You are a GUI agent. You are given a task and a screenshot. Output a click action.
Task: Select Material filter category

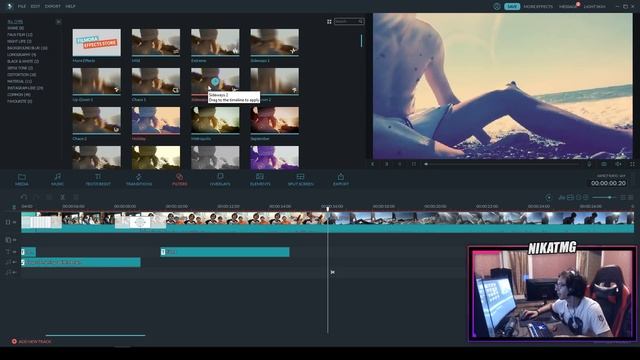pos(20,81)
